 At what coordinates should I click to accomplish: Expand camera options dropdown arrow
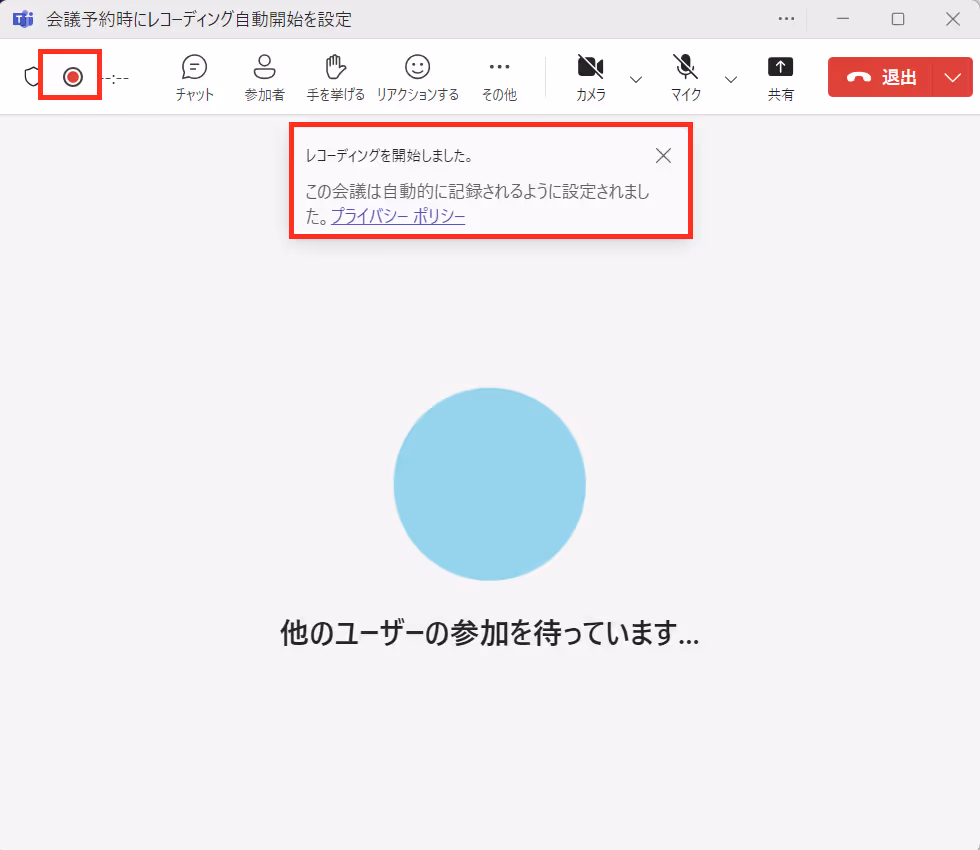pyautogui.click(x=636, y=79)
